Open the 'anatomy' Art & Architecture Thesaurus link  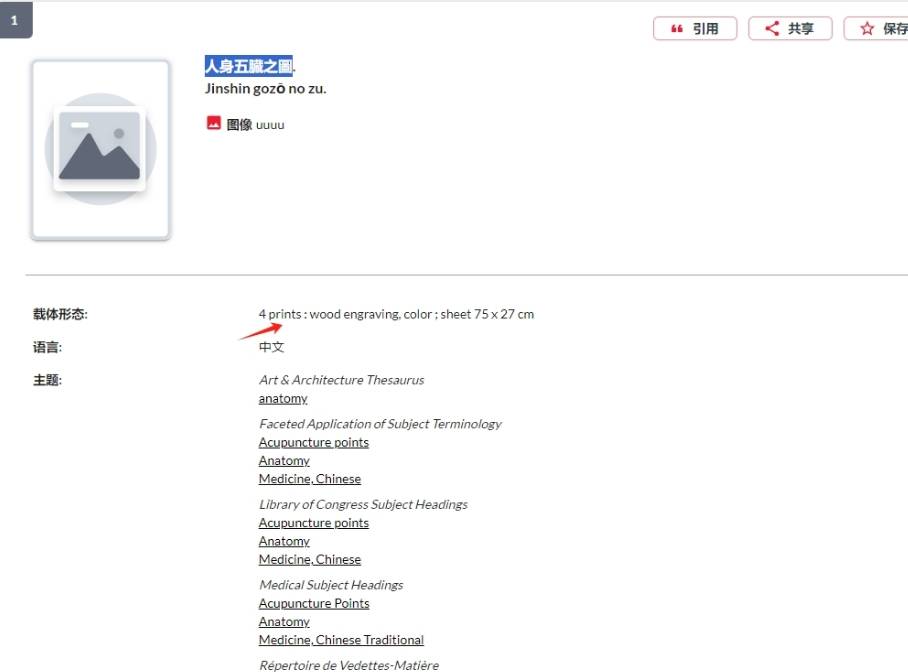[283, 399]
